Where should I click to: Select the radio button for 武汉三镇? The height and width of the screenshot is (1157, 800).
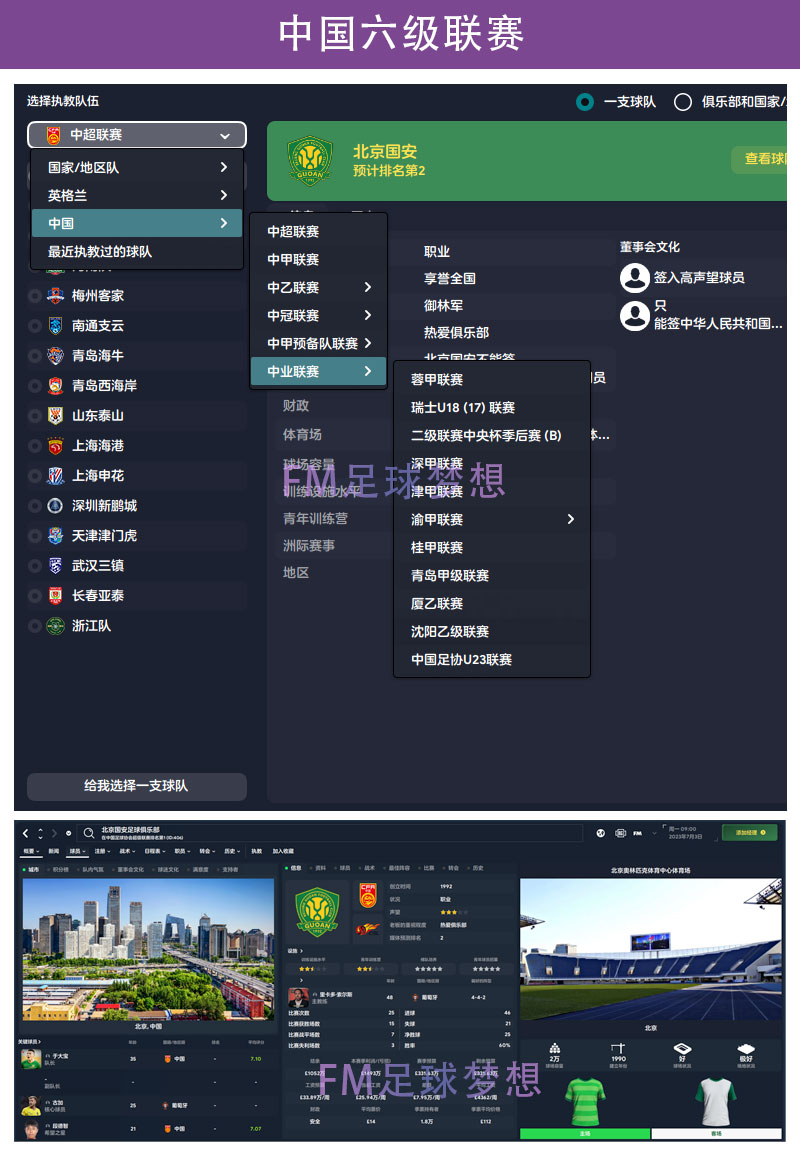point(34,566)
